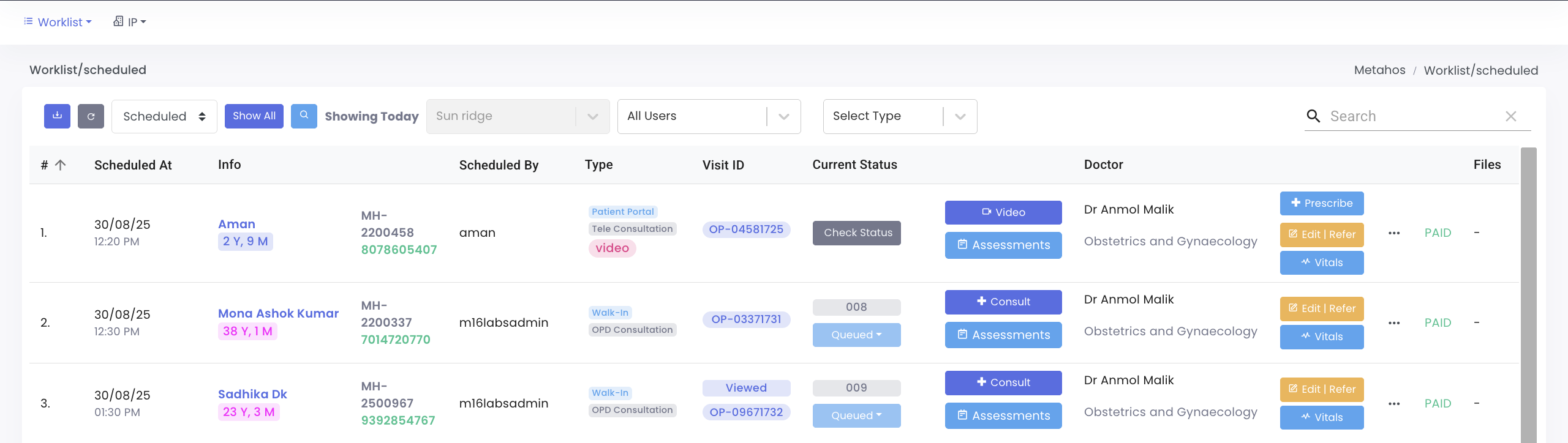Click into the Search input field
Viewport: 1568px width, 443px height.
pyautogui.click(x=1409, y=116)
